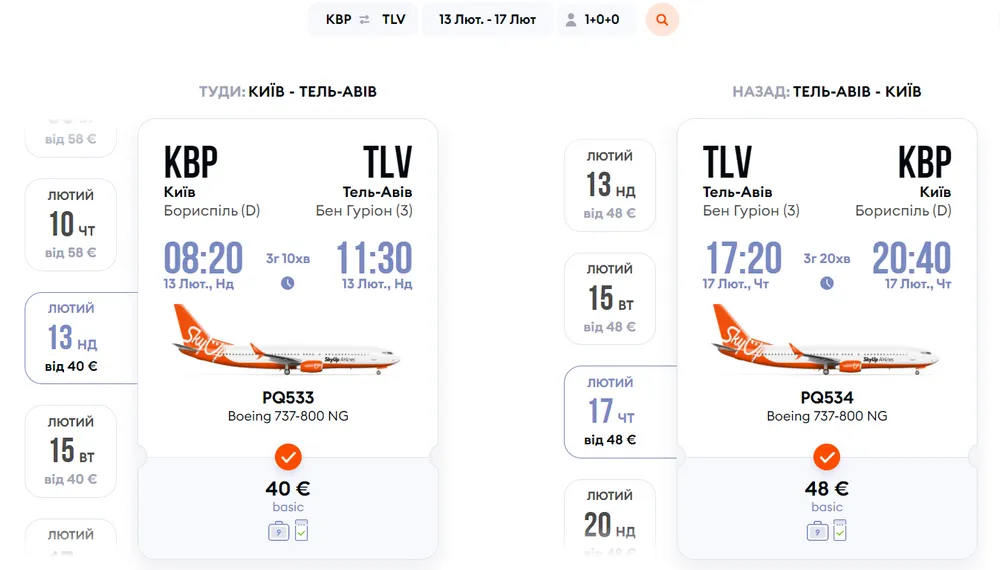The height and width of the screenshot is (570, 1000).
Task: Click the swap arrows between KBP and TLV
Action: pyautogui.click(x=364, y=19)
